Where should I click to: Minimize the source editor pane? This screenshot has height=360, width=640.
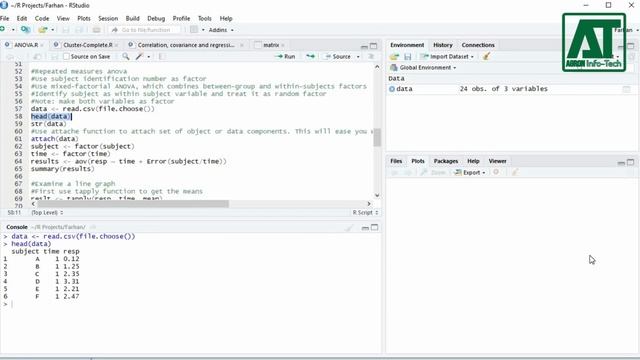[364, 46]
